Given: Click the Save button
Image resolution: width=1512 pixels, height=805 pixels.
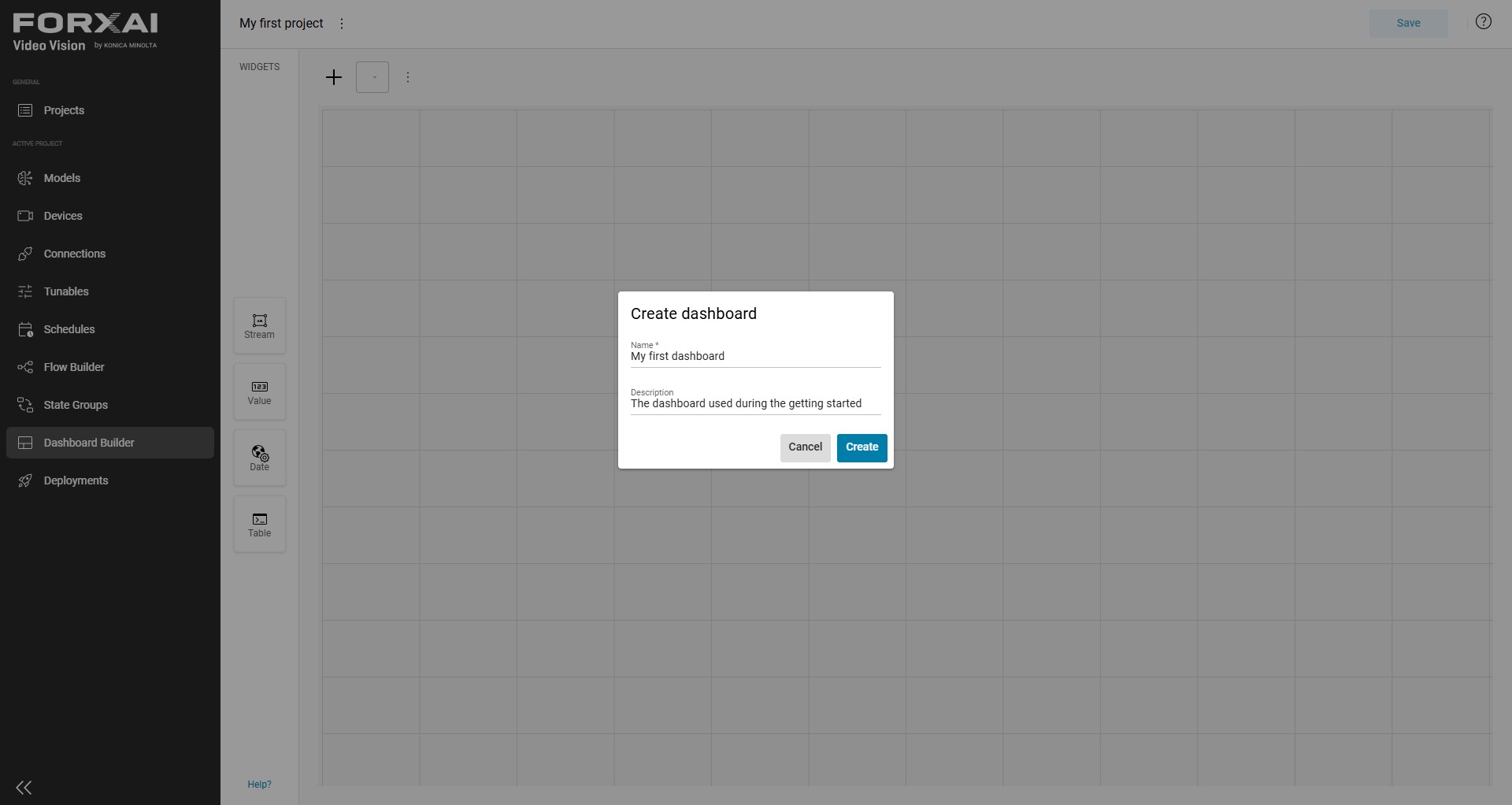Looking at the screenshot, I should [1408, 23].
